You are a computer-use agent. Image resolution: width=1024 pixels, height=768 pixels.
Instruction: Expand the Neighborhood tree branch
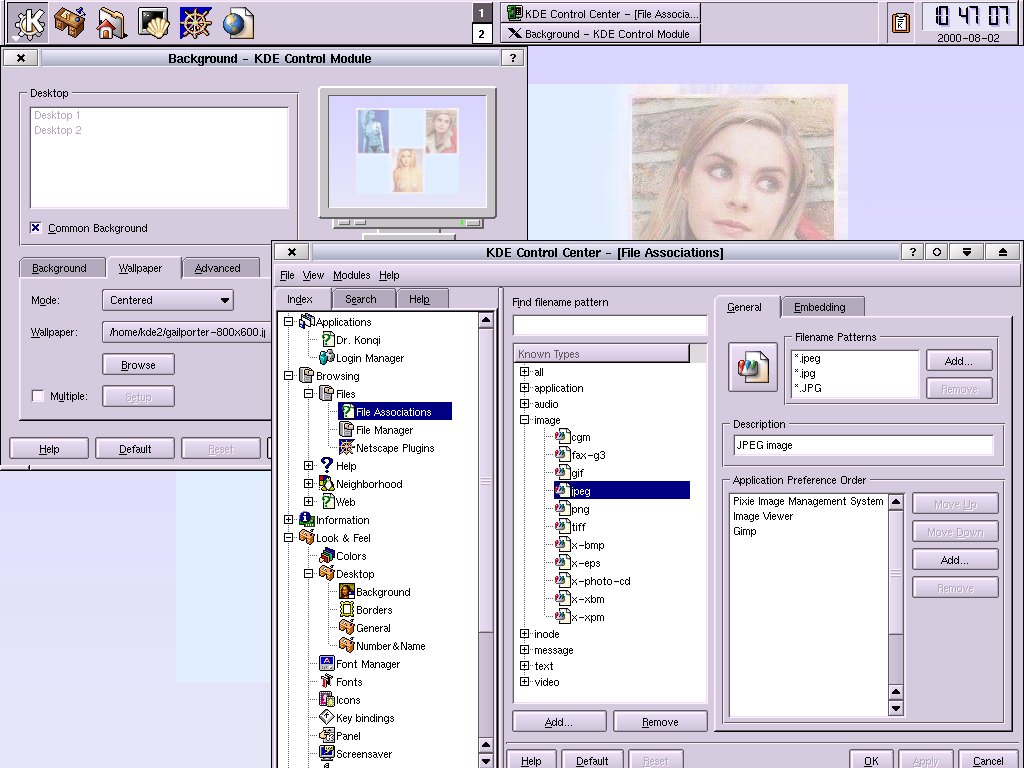coord(308,484)
